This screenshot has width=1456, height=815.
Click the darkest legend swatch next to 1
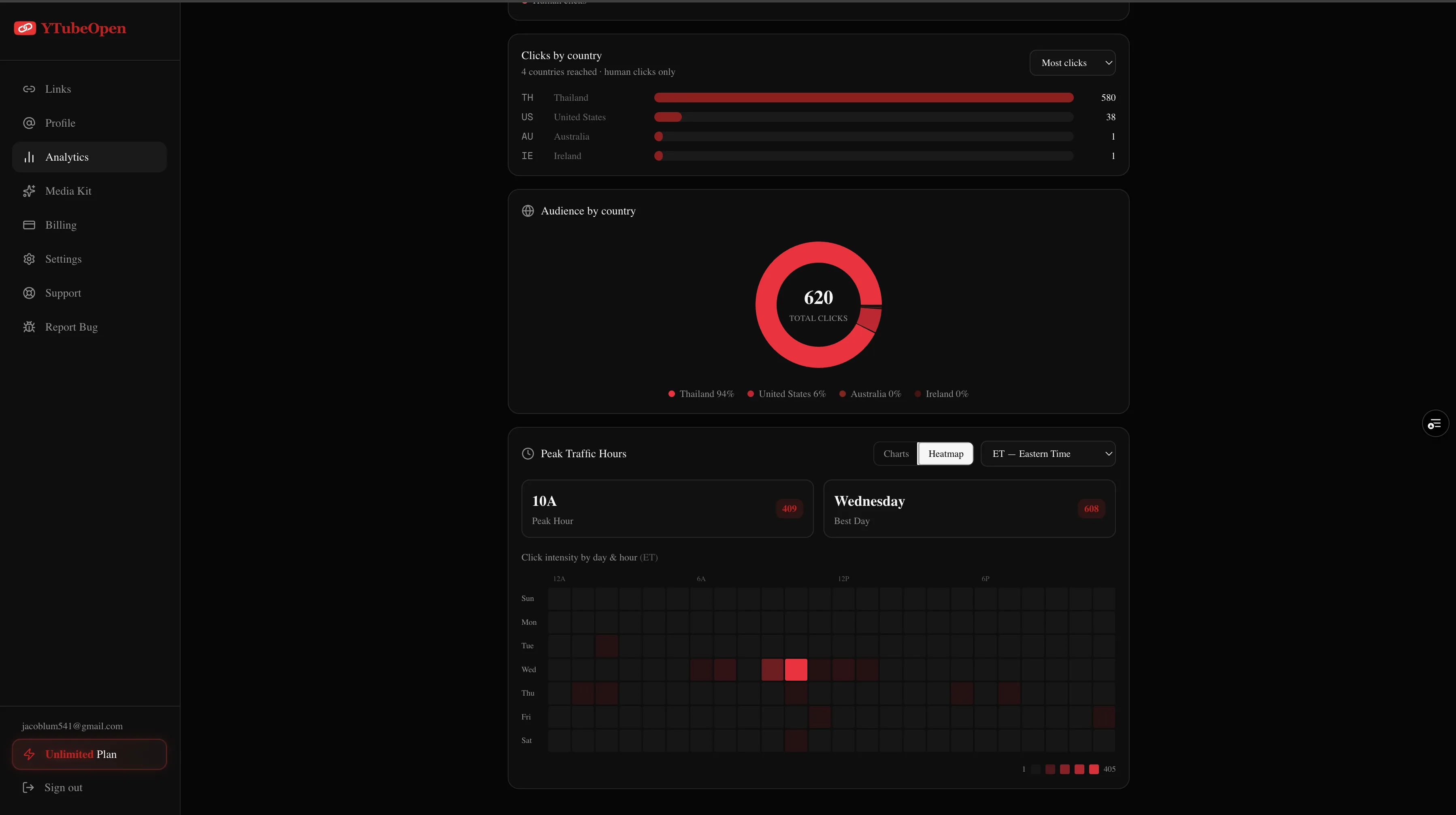tap(1035, 769)
